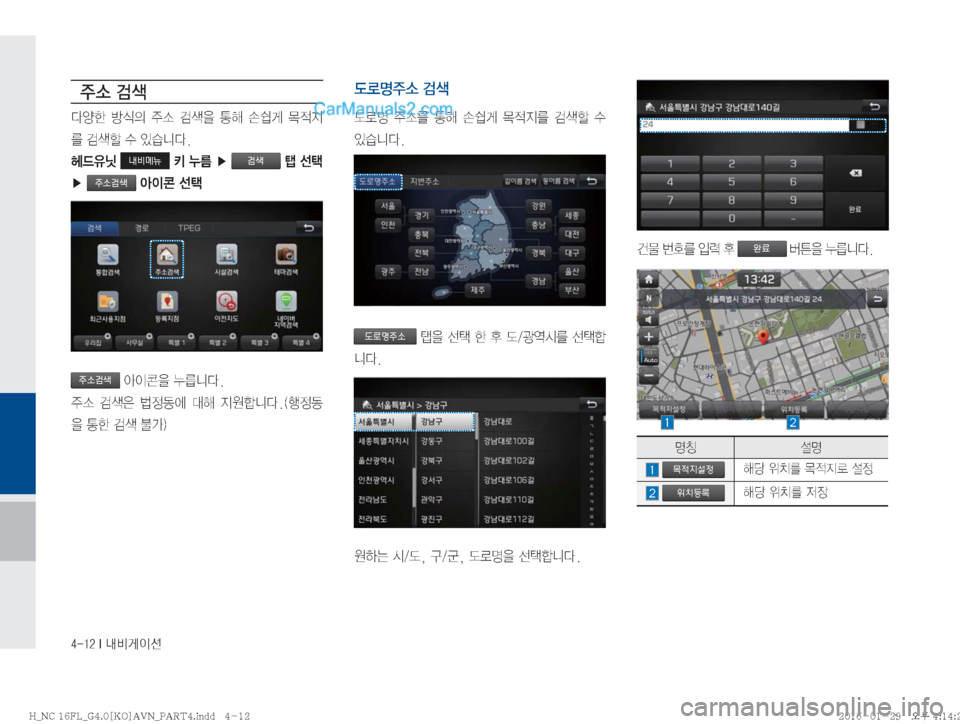The image size is (960, 724).
Task: Tap the home icon on map
Action: 649,280
